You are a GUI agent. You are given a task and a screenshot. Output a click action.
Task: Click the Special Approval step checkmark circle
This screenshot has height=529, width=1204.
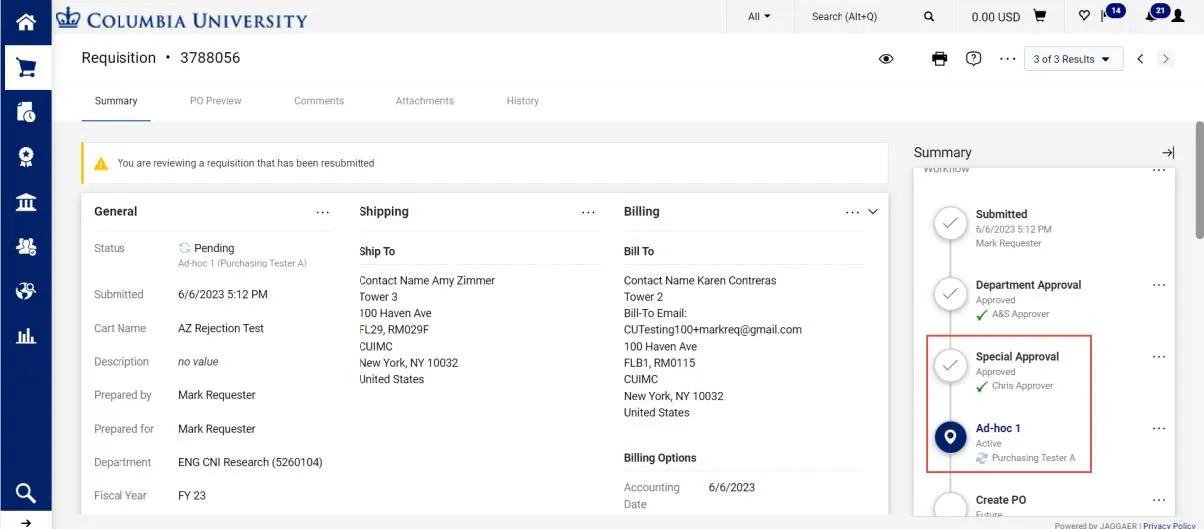[x=950, y=366]
